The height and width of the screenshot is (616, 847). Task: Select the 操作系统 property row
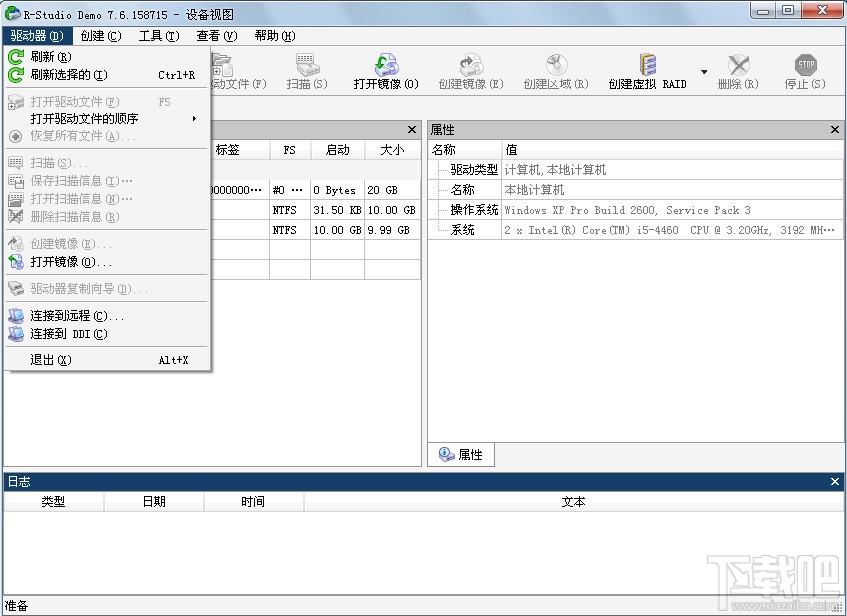coord(636,210)
